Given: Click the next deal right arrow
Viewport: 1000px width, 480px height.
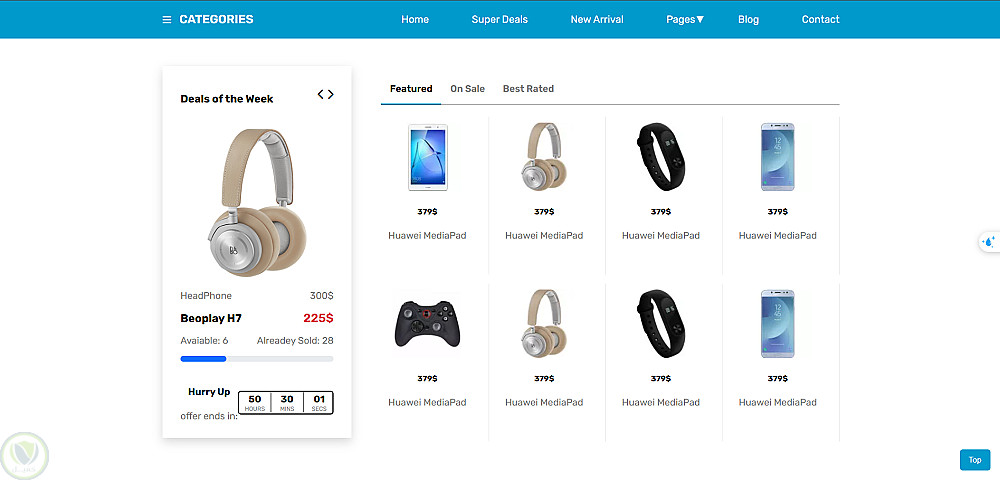Looking at the screenshot, I should click(x=330, y=94).
